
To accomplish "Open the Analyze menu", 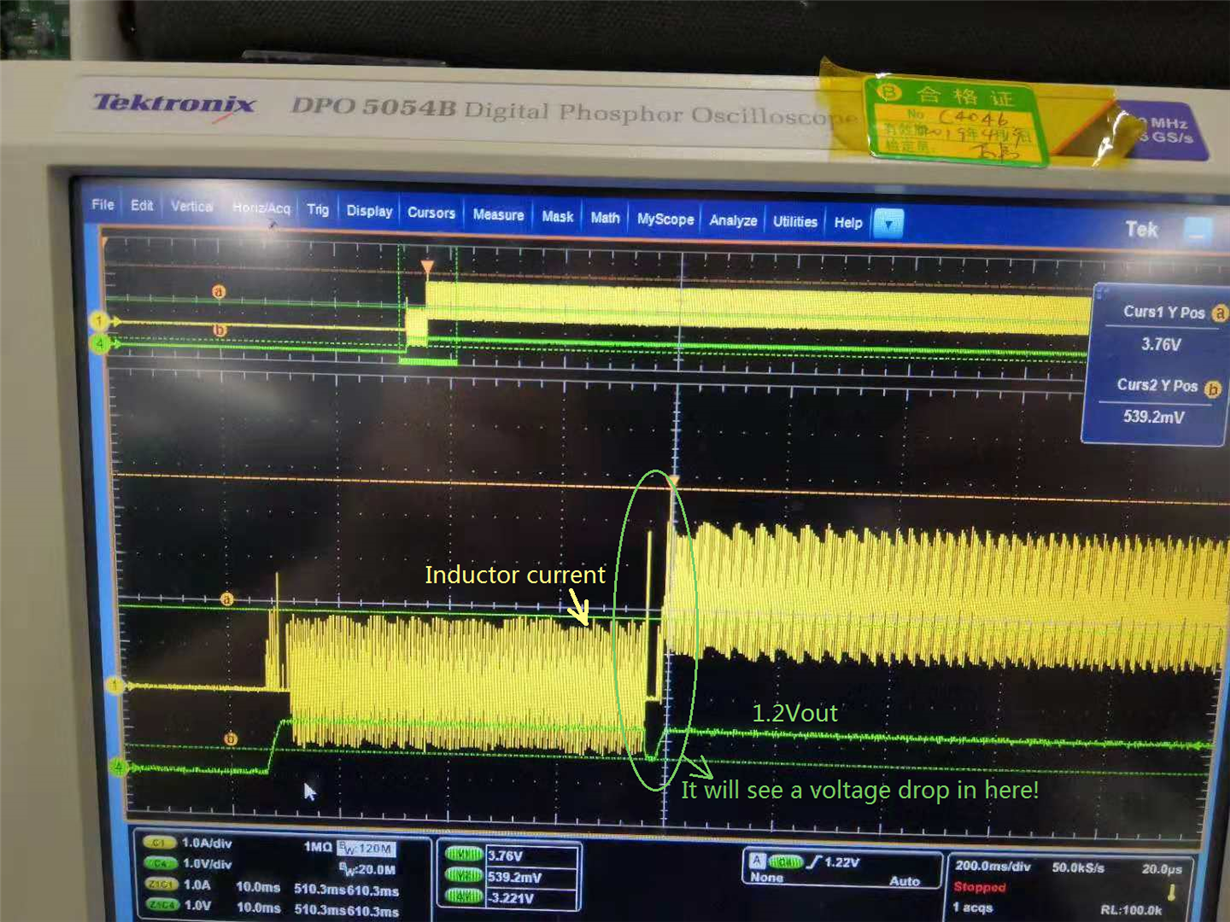I will (733, 221).
